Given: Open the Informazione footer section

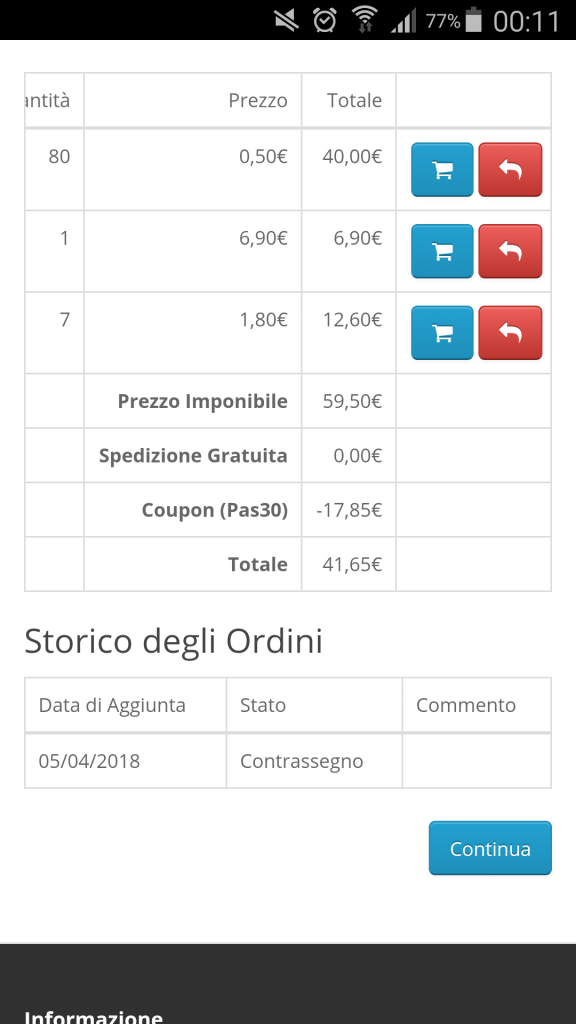Looking at the screenshot, I should click(93, 1016).
